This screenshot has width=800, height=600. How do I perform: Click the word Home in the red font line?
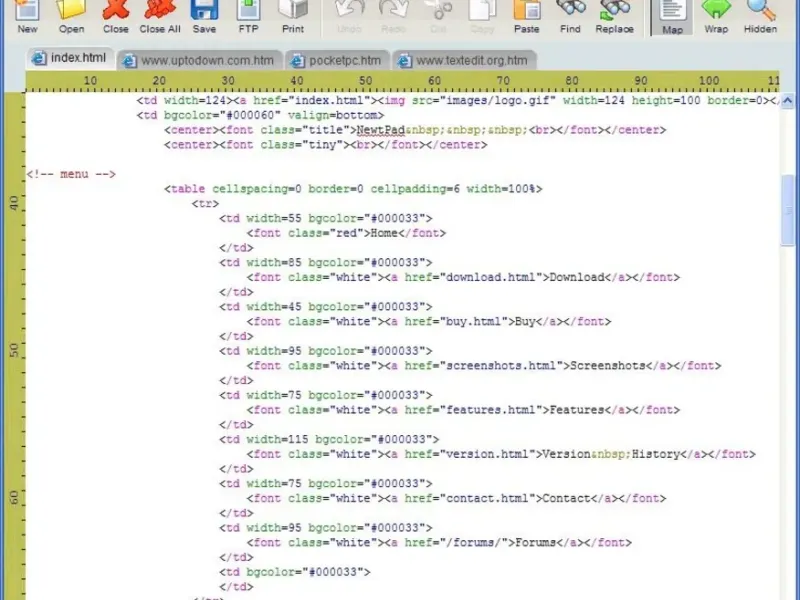tap(384, 233)
